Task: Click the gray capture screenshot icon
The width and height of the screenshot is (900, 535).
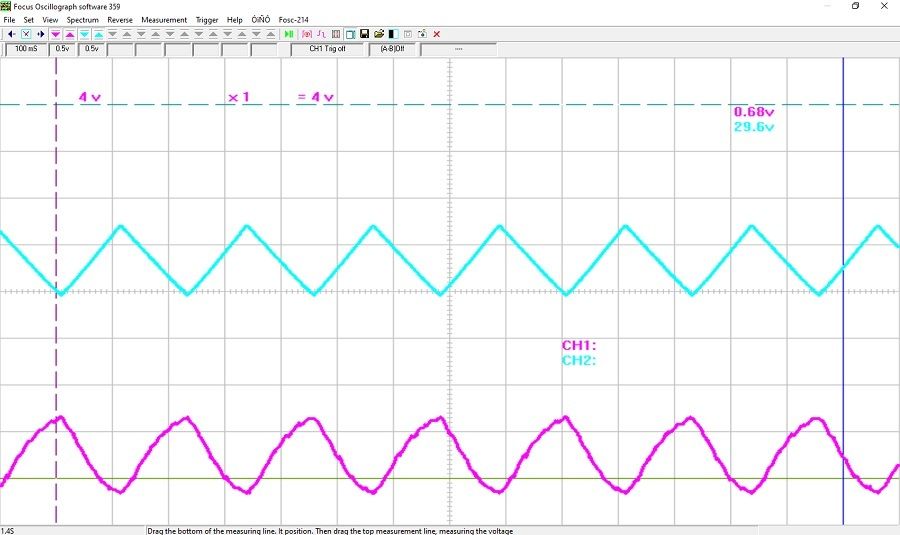Action: pyautogui.click(x=422, y=34)
